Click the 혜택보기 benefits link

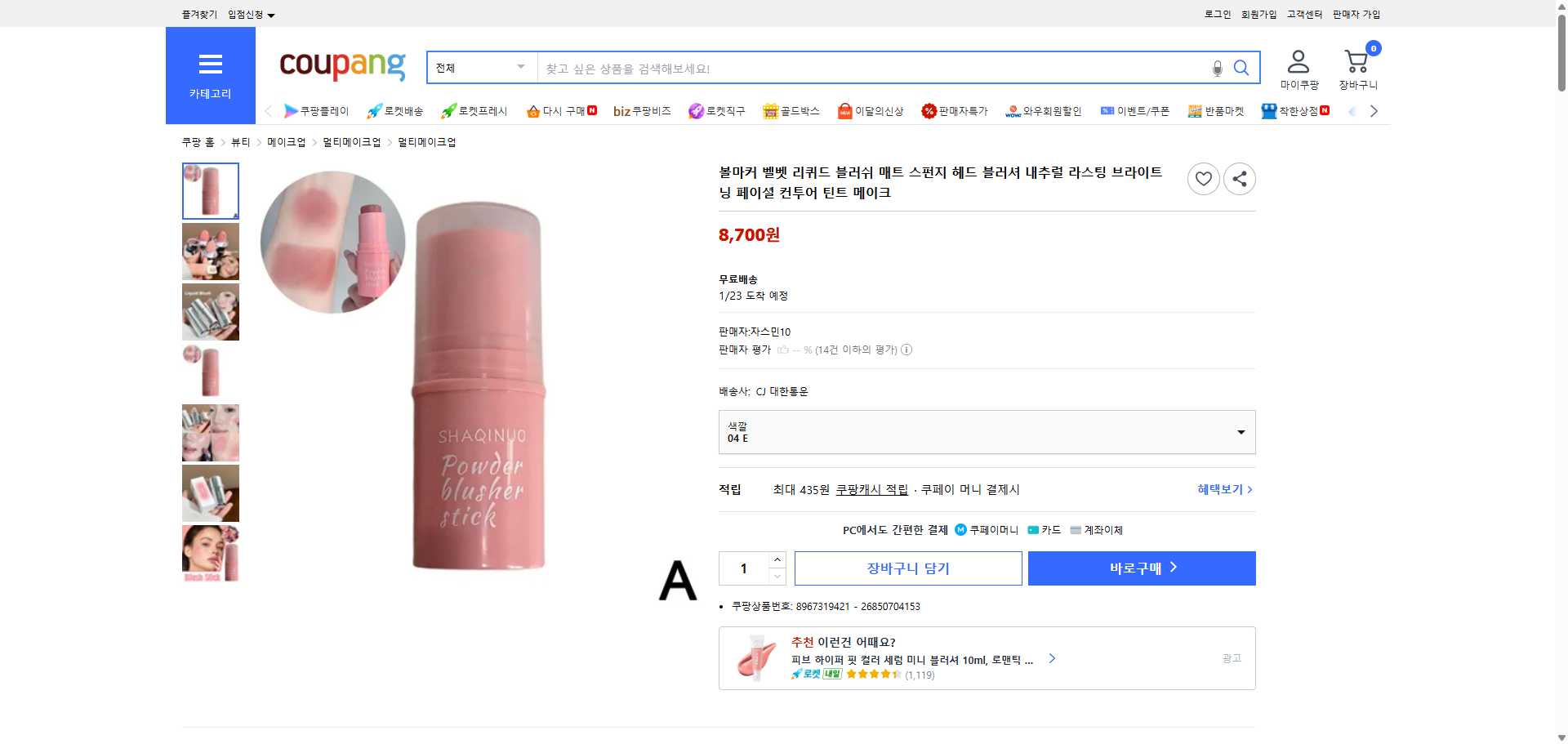click(1220, 489)
